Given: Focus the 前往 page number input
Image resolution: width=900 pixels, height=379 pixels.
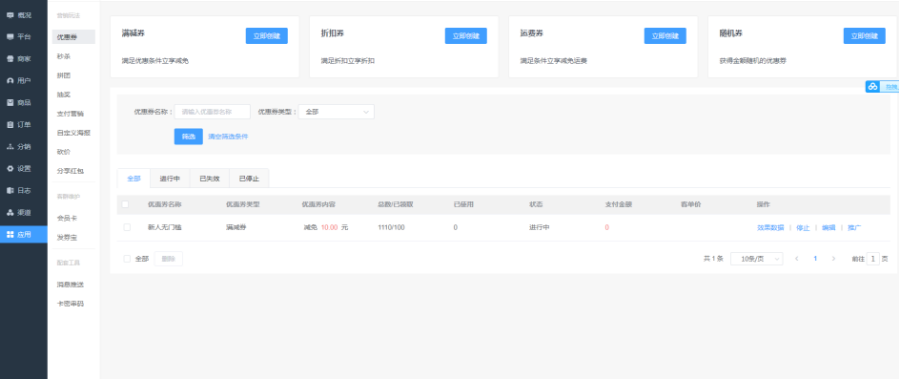Looking at the screenshot, I should pos(873,259).
